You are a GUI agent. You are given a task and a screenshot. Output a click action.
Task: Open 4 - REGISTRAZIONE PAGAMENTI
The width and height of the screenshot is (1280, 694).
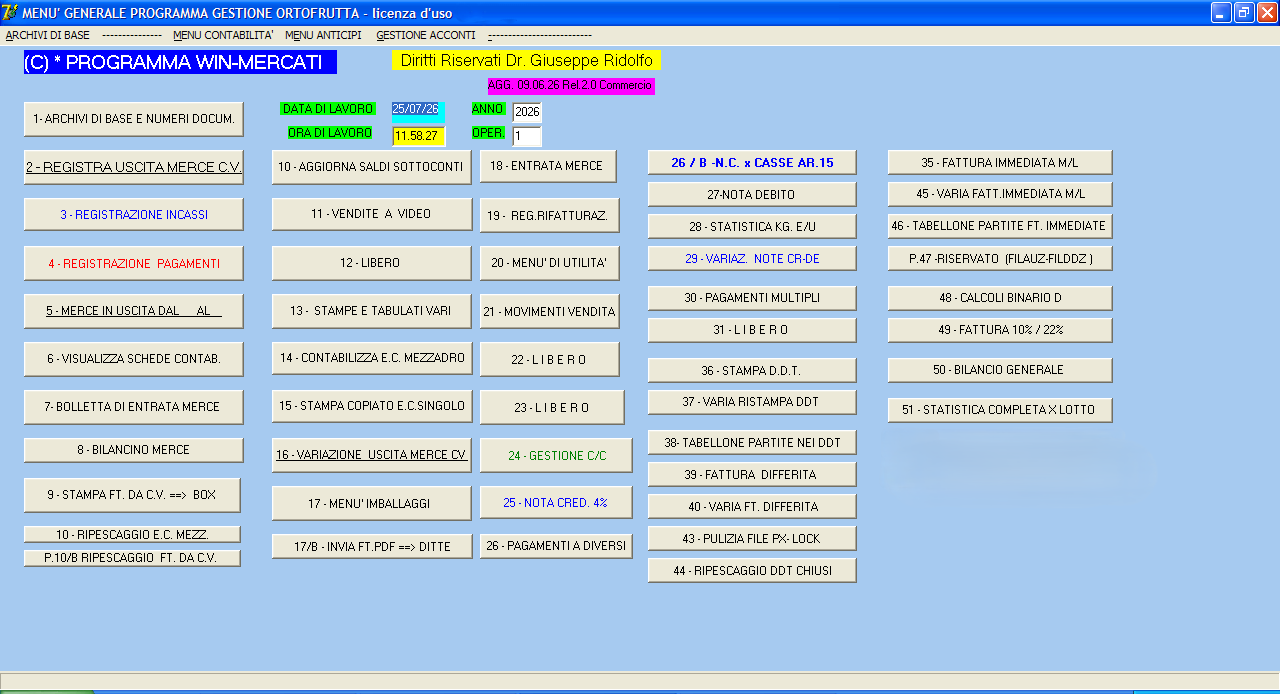coord(134,263)
